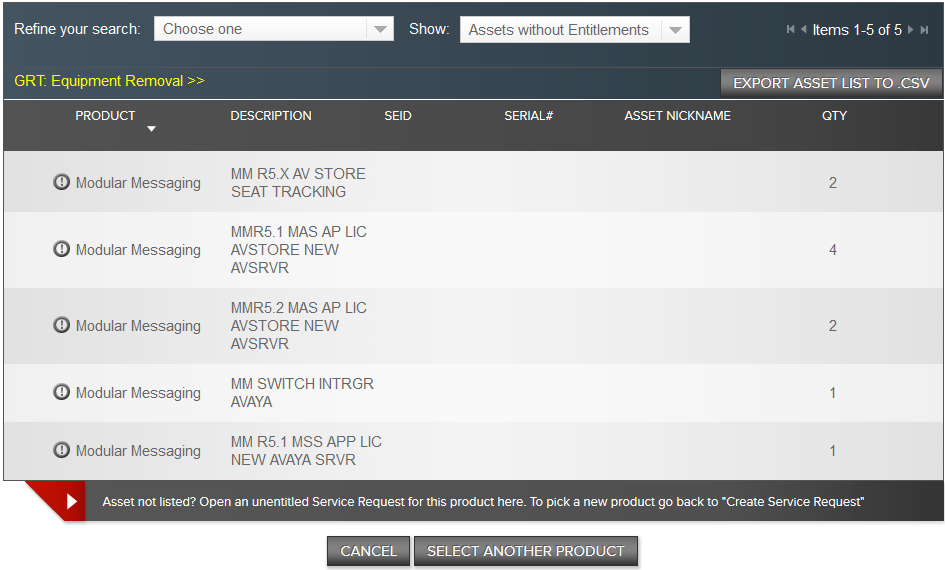Viewport: 945px width, 570px height.
Task: Sort by PRODUCT column header
Action: (105, 116)
